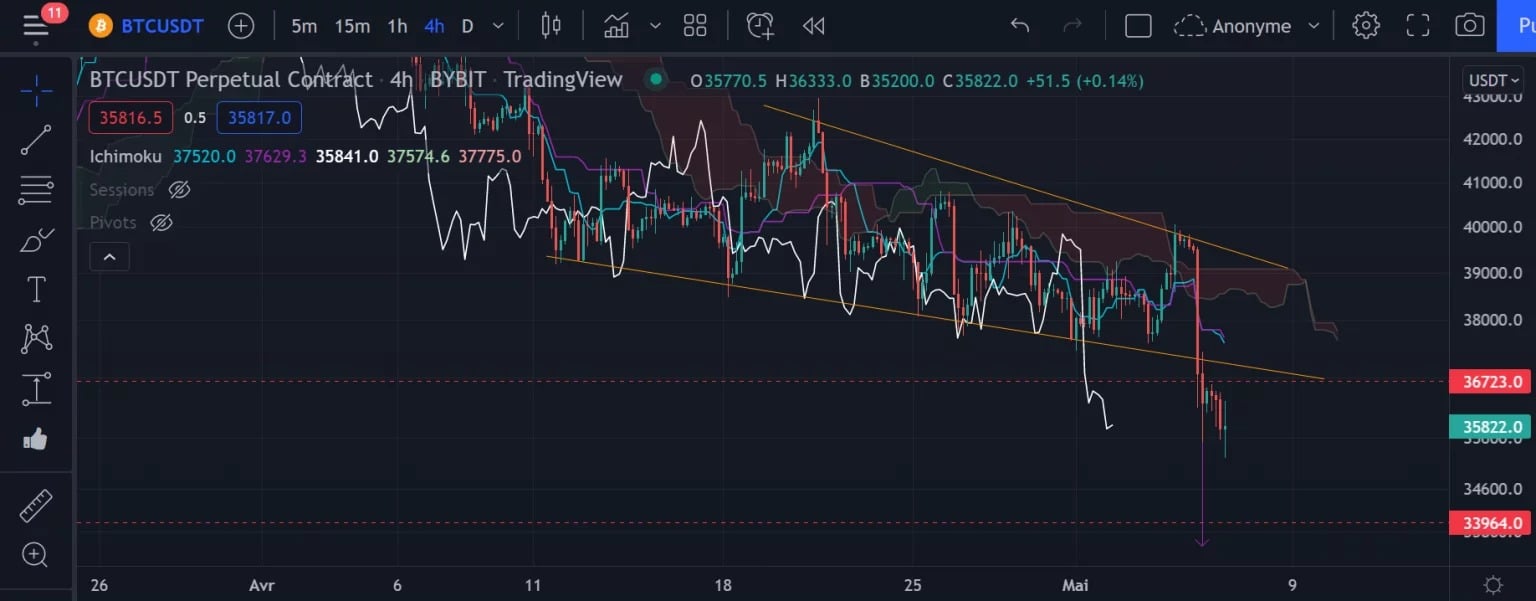The height and width of the screenshot is (601, 1536).
Task: Toggle visibility of Pivots indicator
Action: point(161,223)
